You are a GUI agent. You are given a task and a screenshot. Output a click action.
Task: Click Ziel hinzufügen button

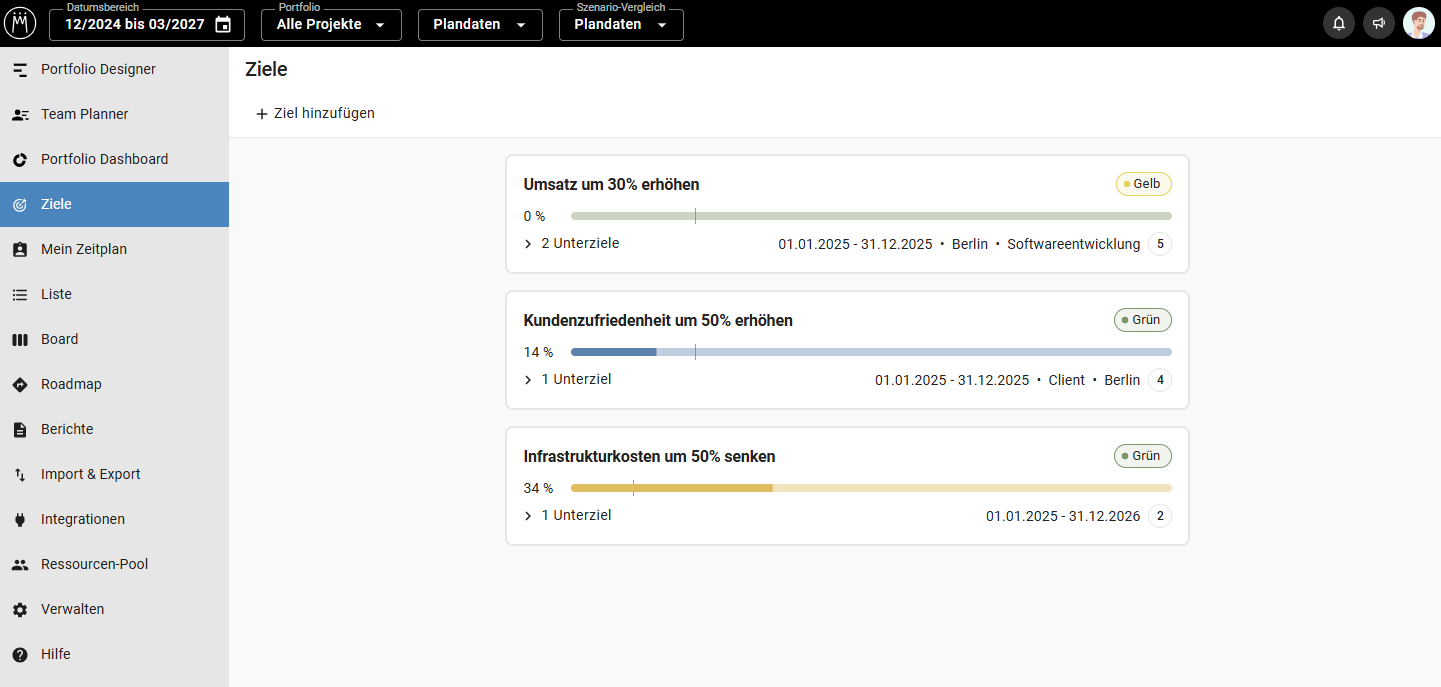click(x=315, y=113)
